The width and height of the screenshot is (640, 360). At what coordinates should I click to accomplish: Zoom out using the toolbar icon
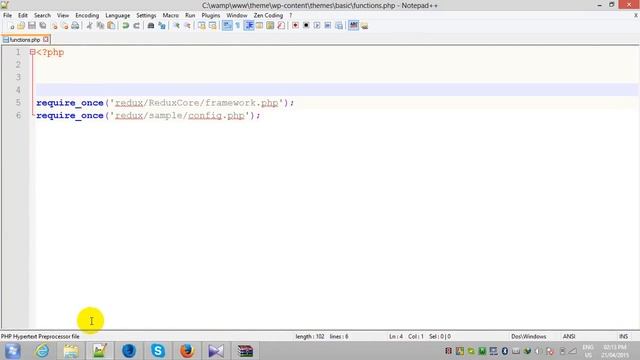(187, 26)
